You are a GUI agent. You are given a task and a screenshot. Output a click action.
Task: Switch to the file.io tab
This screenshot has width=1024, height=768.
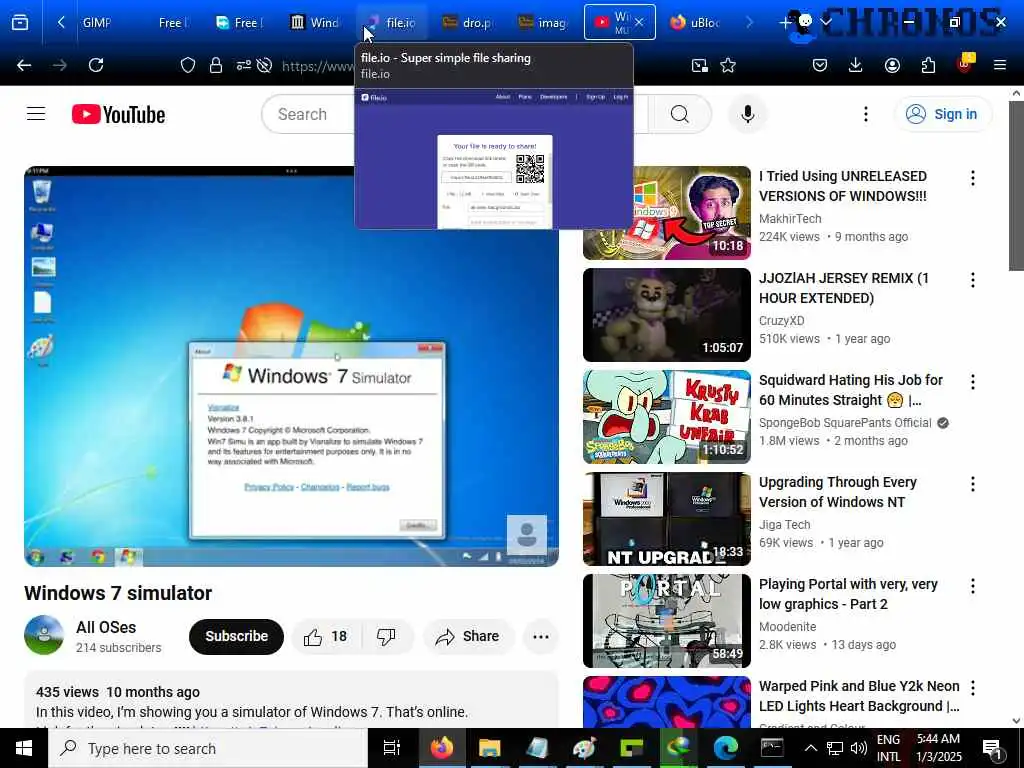click(x=392, y=23)
